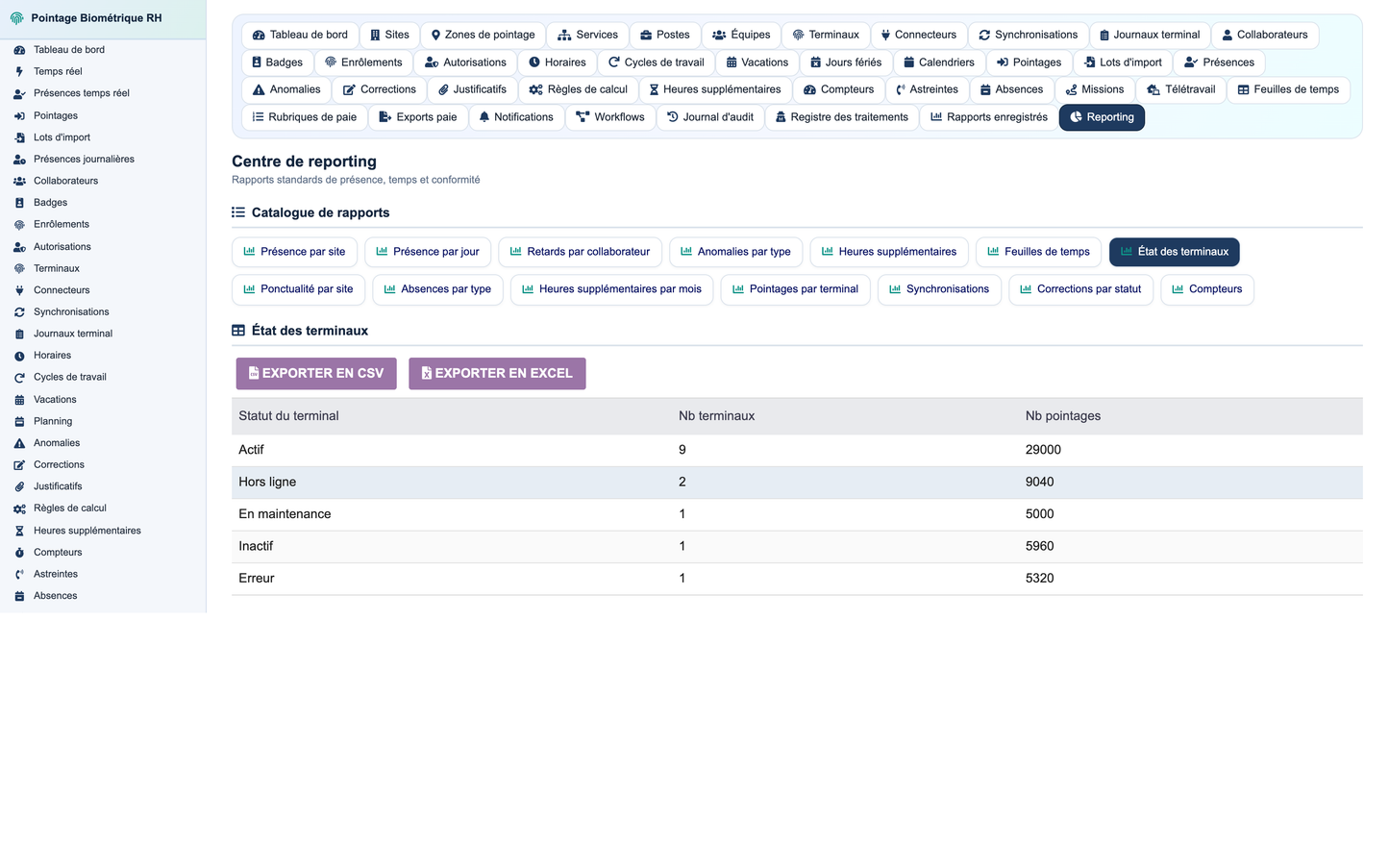
Task: Click the sidebar Règles de calcul gears icon
Action: (x=19, y=508)
